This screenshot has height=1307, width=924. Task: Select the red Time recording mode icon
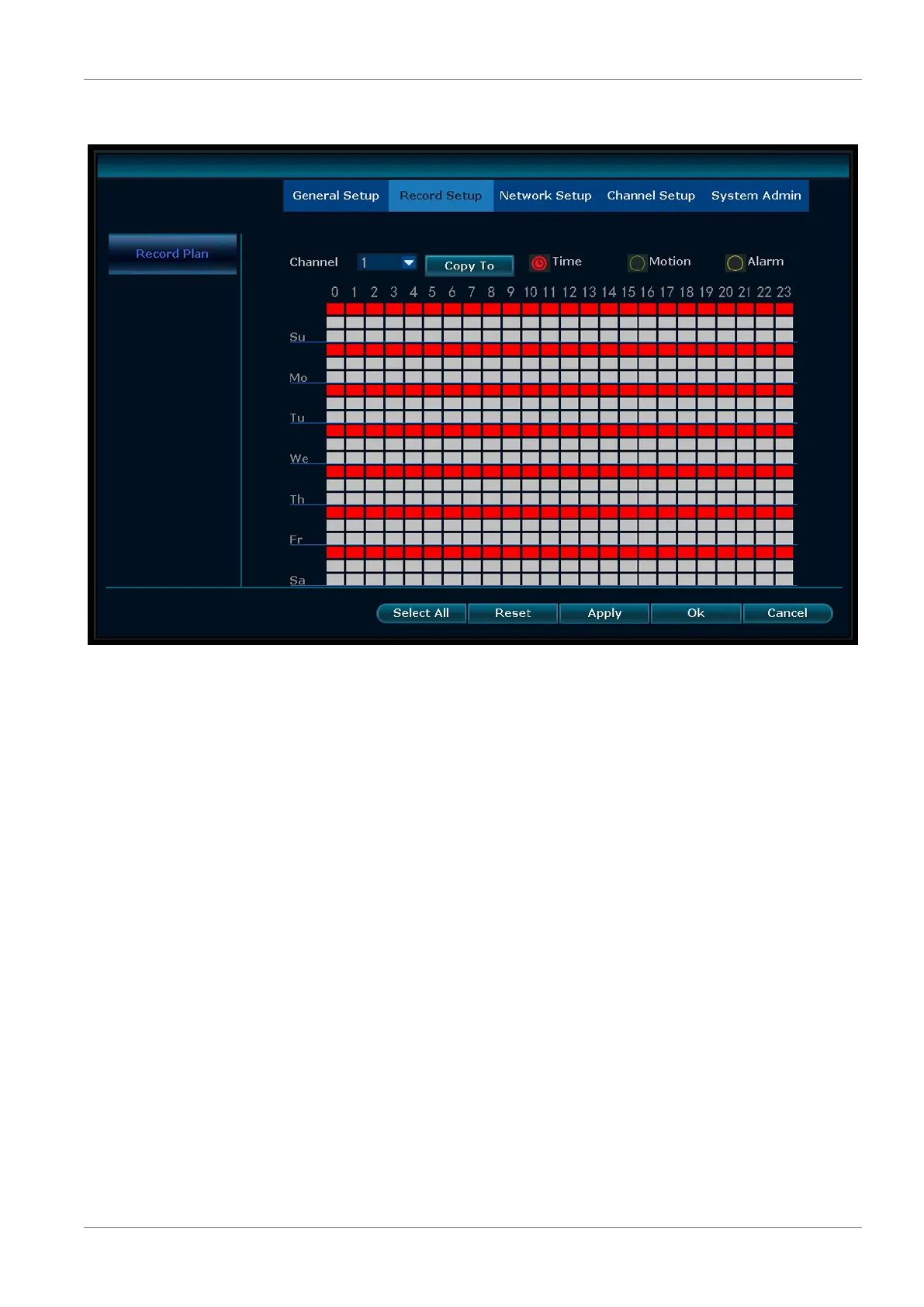click(538, 263)
